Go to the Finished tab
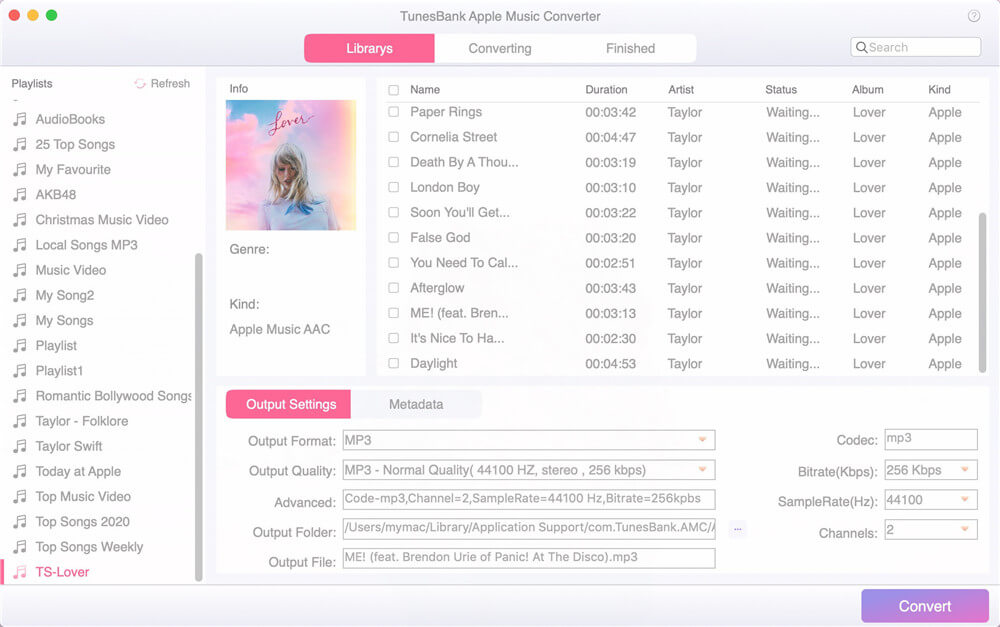 point(630,48)
